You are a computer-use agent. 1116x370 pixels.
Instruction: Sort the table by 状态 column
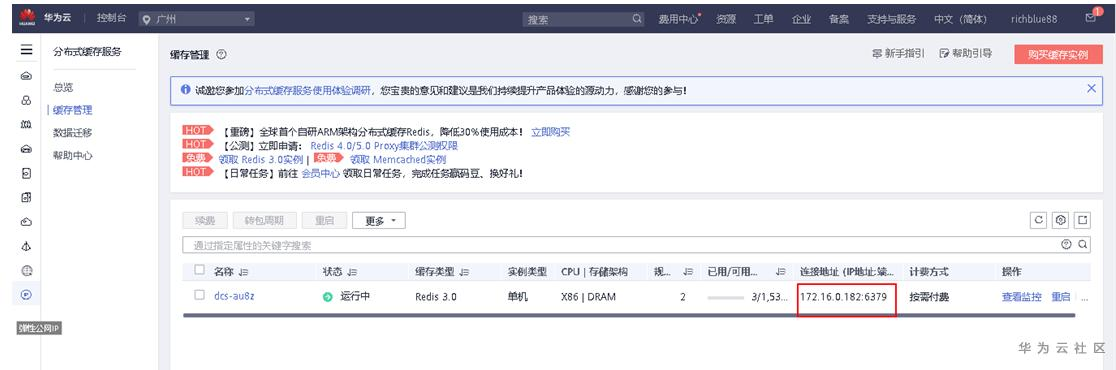coord(352,273)
